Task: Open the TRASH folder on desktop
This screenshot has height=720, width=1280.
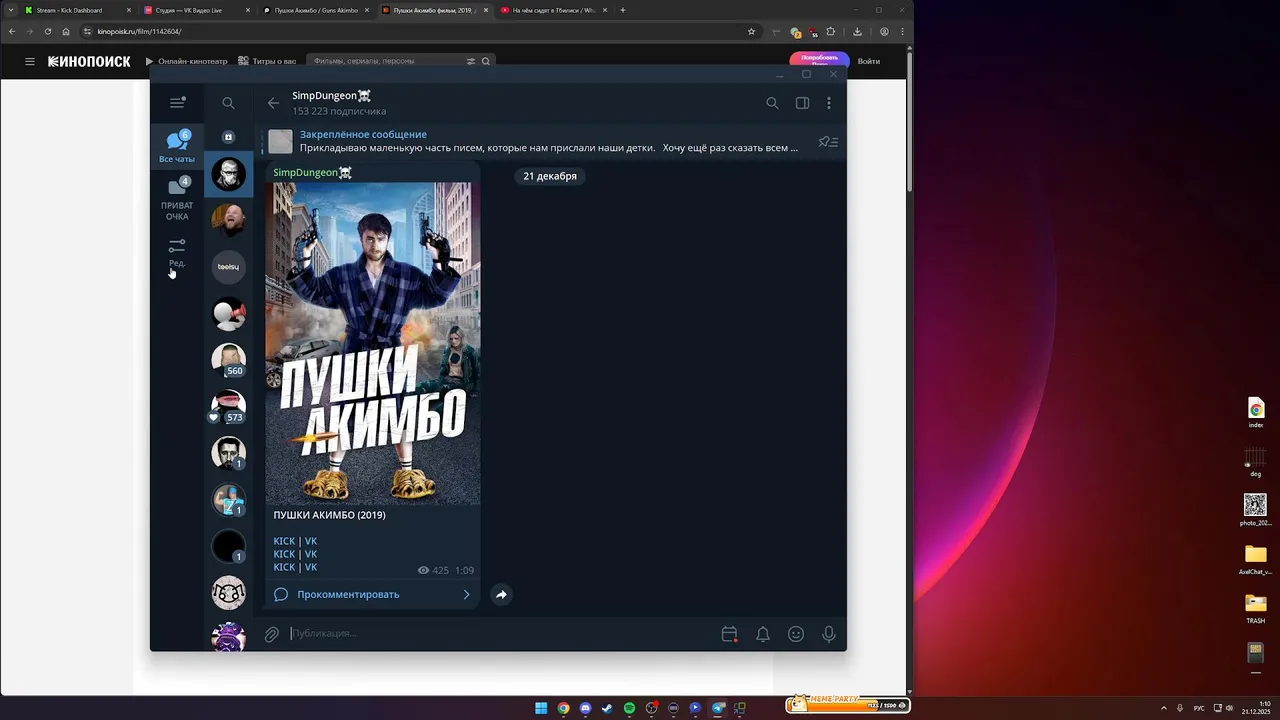Action: pyautogui.click(x=1255, y=608)
